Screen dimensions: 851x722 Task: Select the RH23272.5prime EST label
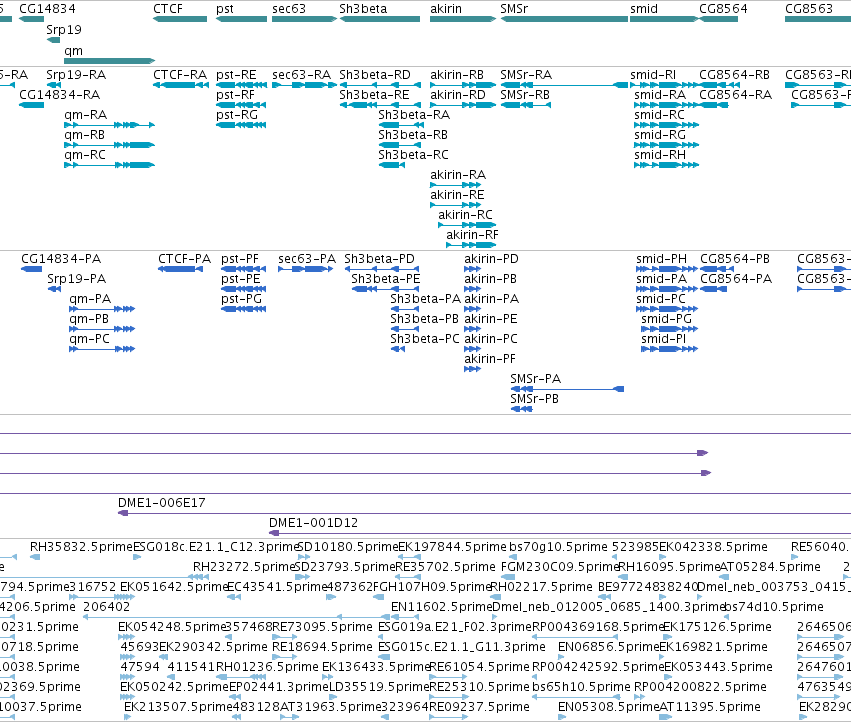244,567
